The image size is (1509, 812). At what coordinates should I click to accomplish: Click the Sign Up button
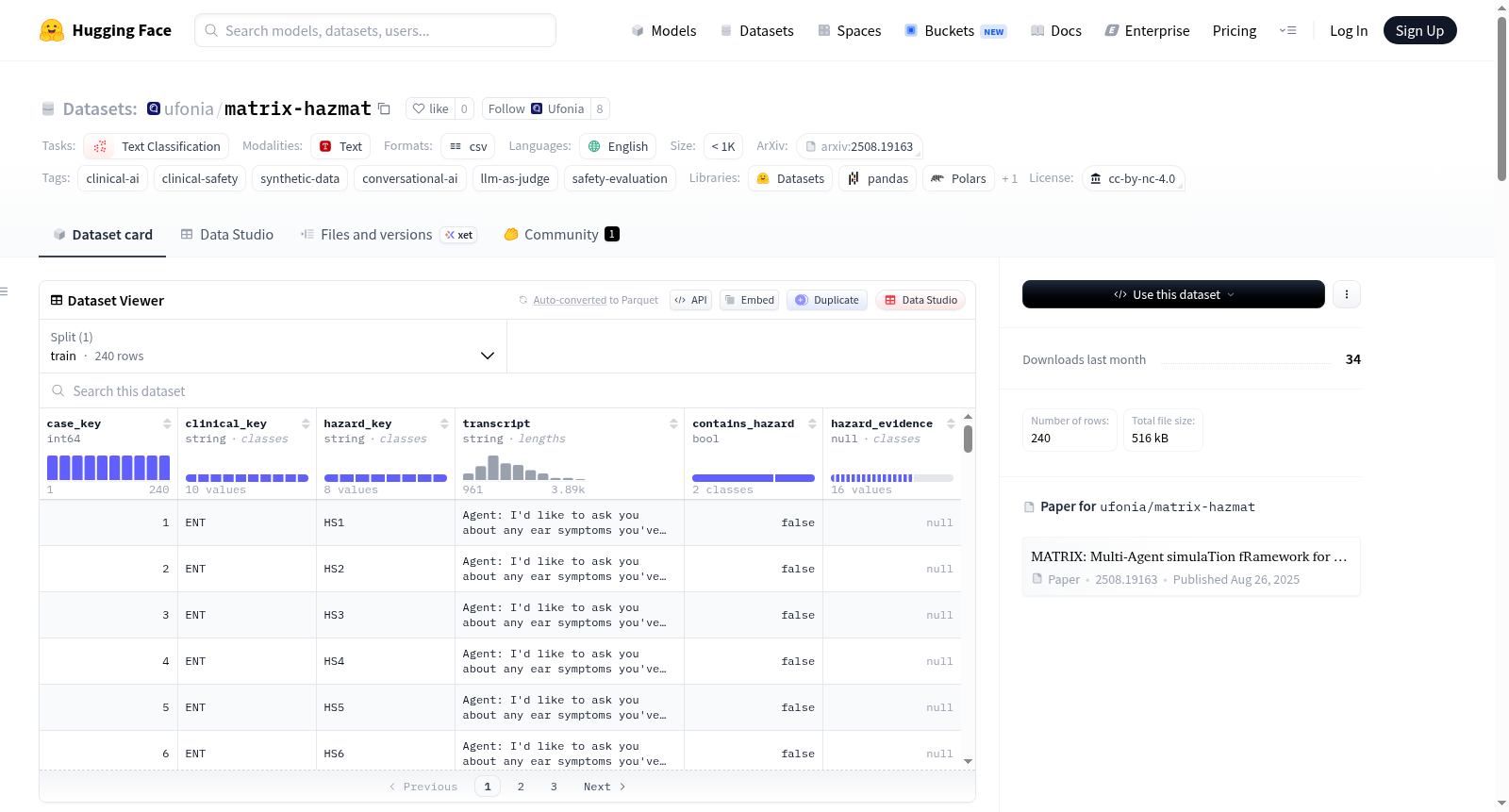click(x=1419, y=30)
